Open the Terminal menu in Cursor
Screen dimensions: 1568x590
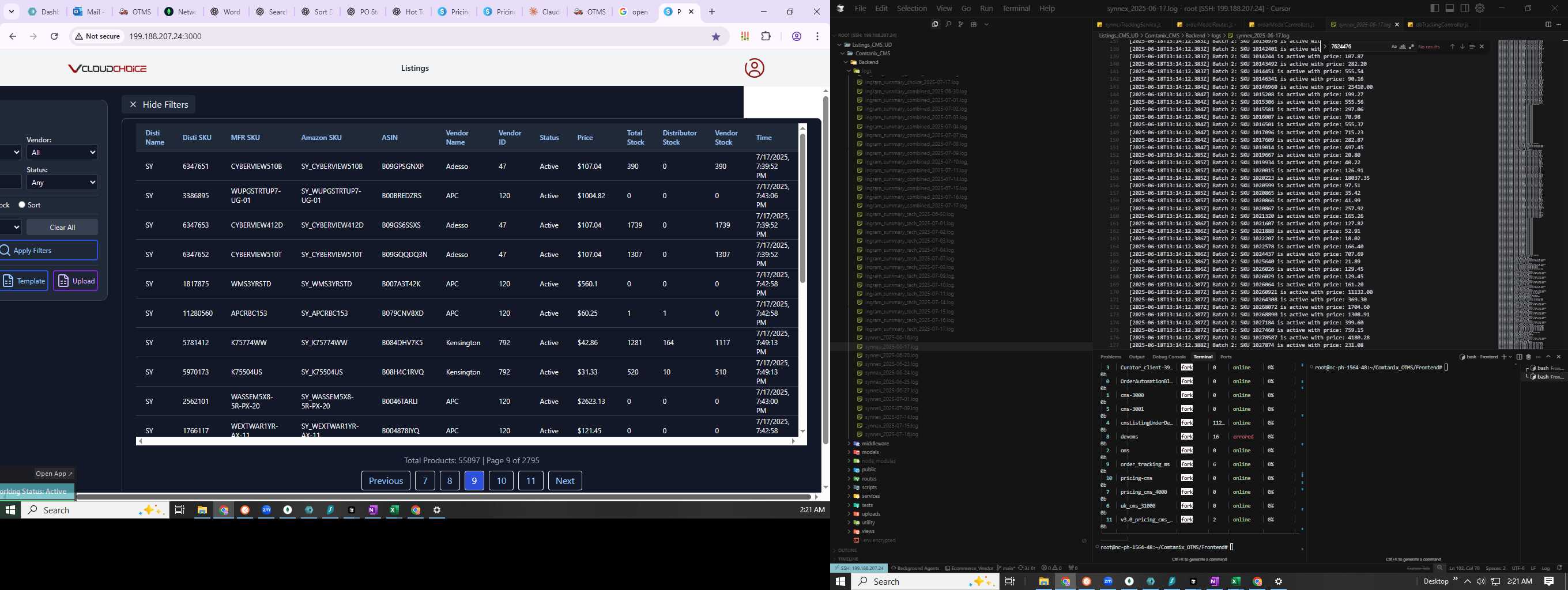pyautogui.click(x=1016, y=9)
